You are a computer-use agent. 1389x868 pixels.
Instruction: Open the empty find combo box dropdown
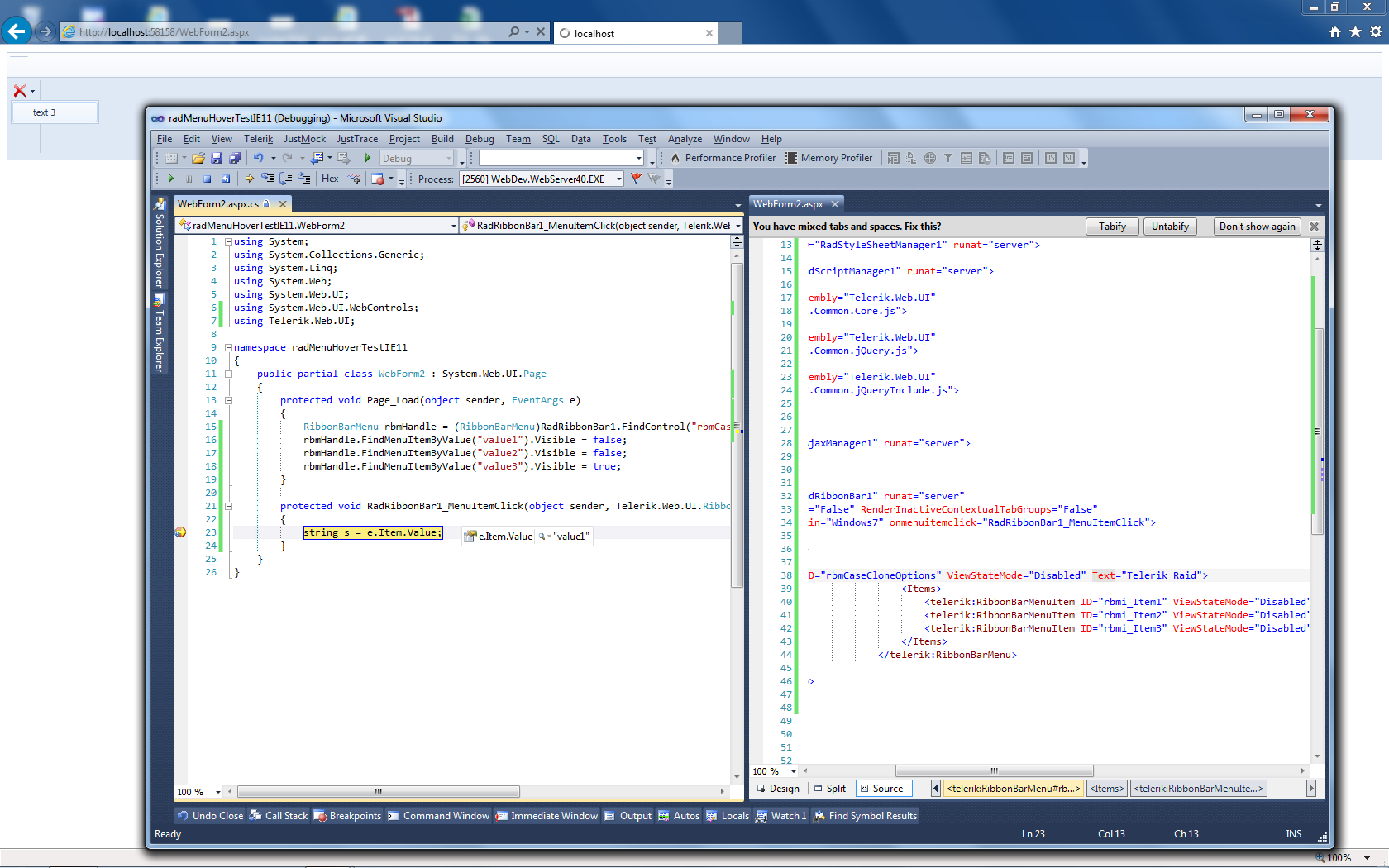(x=639, y=158)
